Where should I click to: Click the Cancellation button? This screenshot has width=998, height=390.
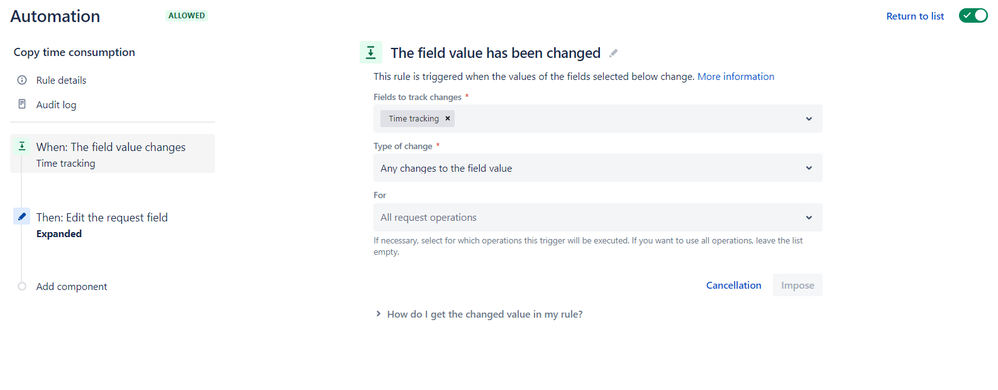tap(734, 285)
